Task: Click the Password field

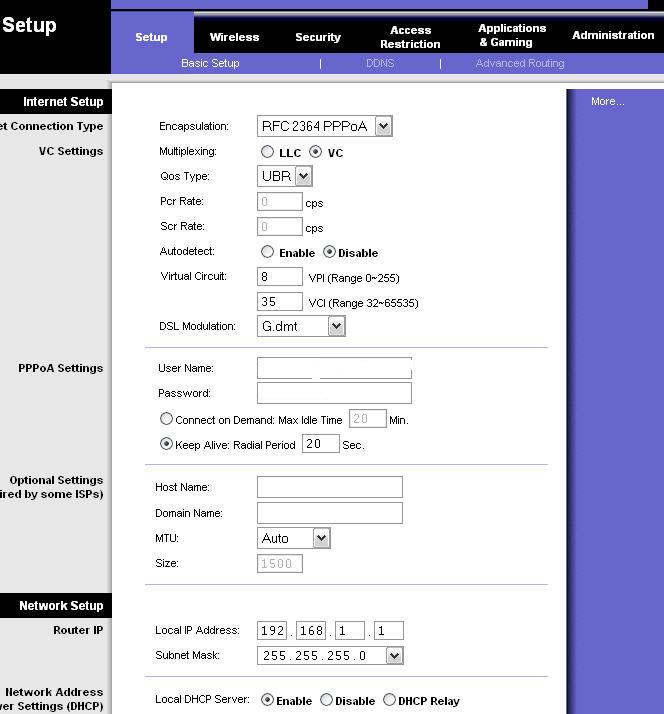Action: point(334,393)
